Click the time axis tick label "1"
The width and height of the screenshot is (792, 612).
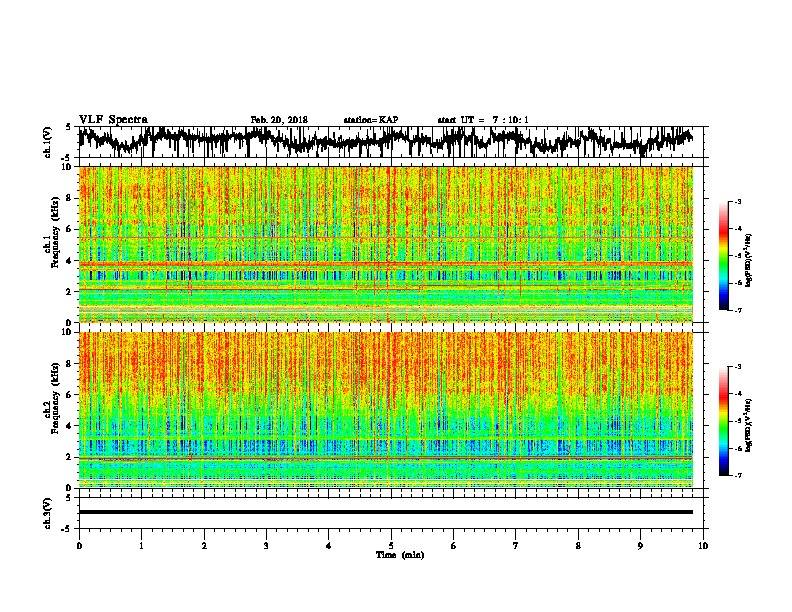click(x=141, y=546)
